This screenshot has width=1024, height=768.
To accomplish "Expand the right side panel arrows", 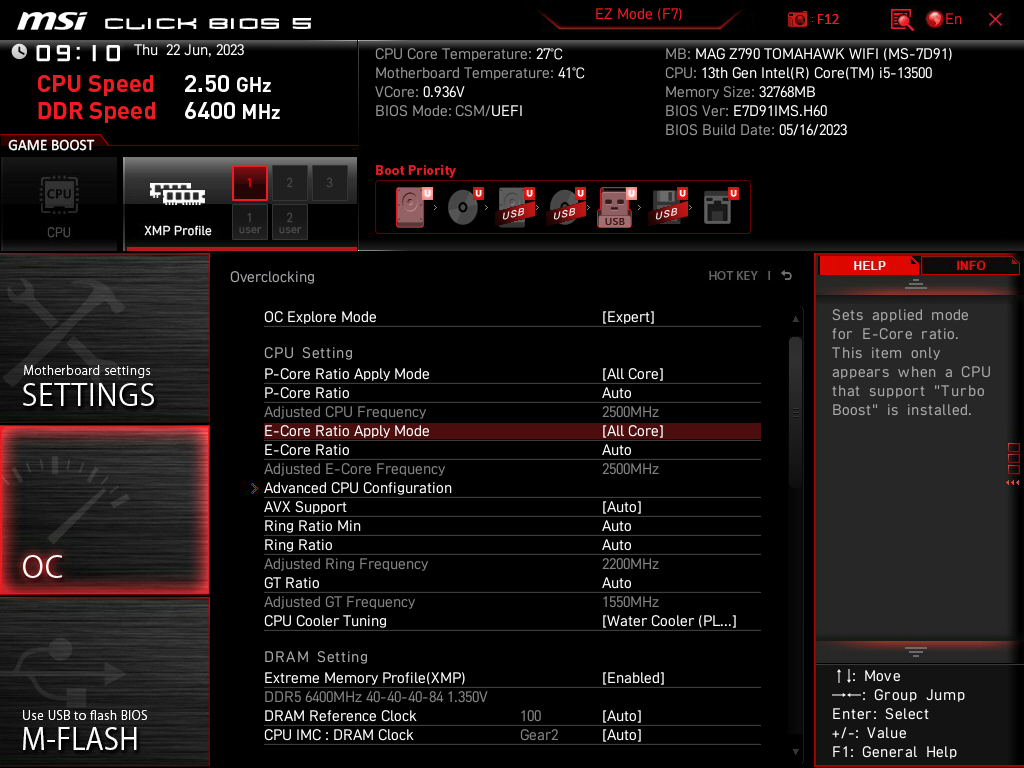I will 1012,483.
